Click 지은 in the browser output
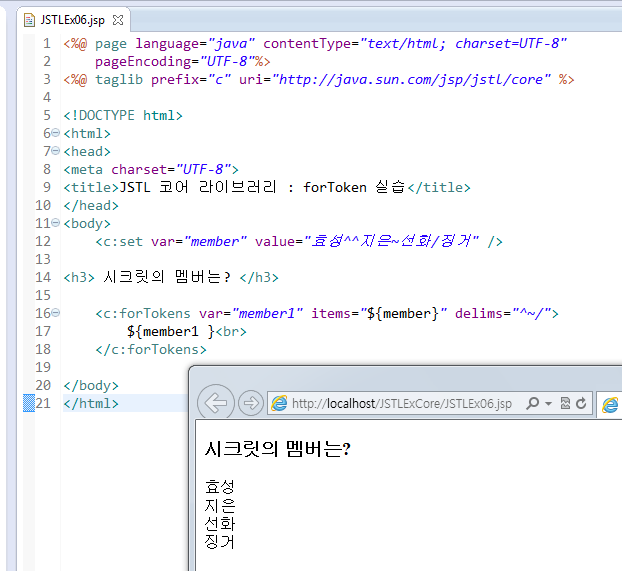Screen dimensions: 622x571 [220, 505]
